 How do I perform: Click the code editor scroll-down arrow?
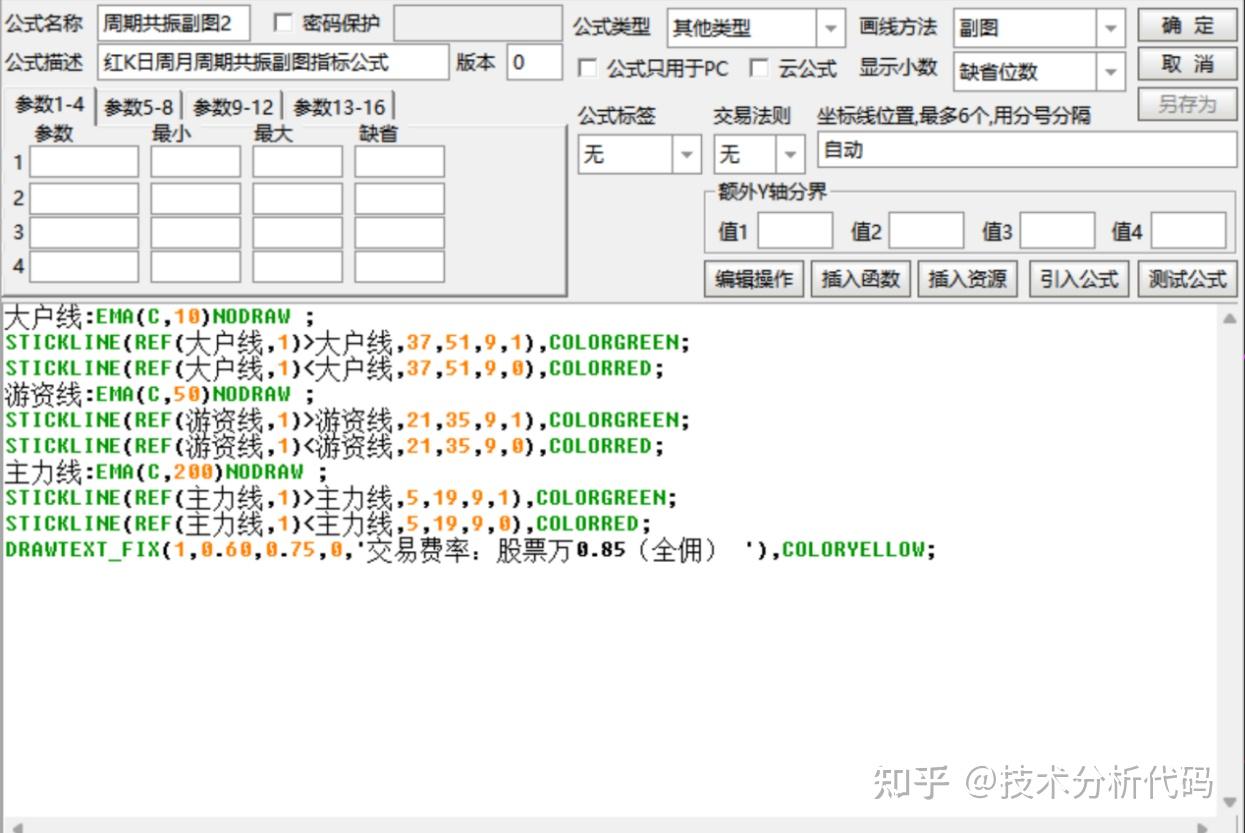(x=1230, y=803)
